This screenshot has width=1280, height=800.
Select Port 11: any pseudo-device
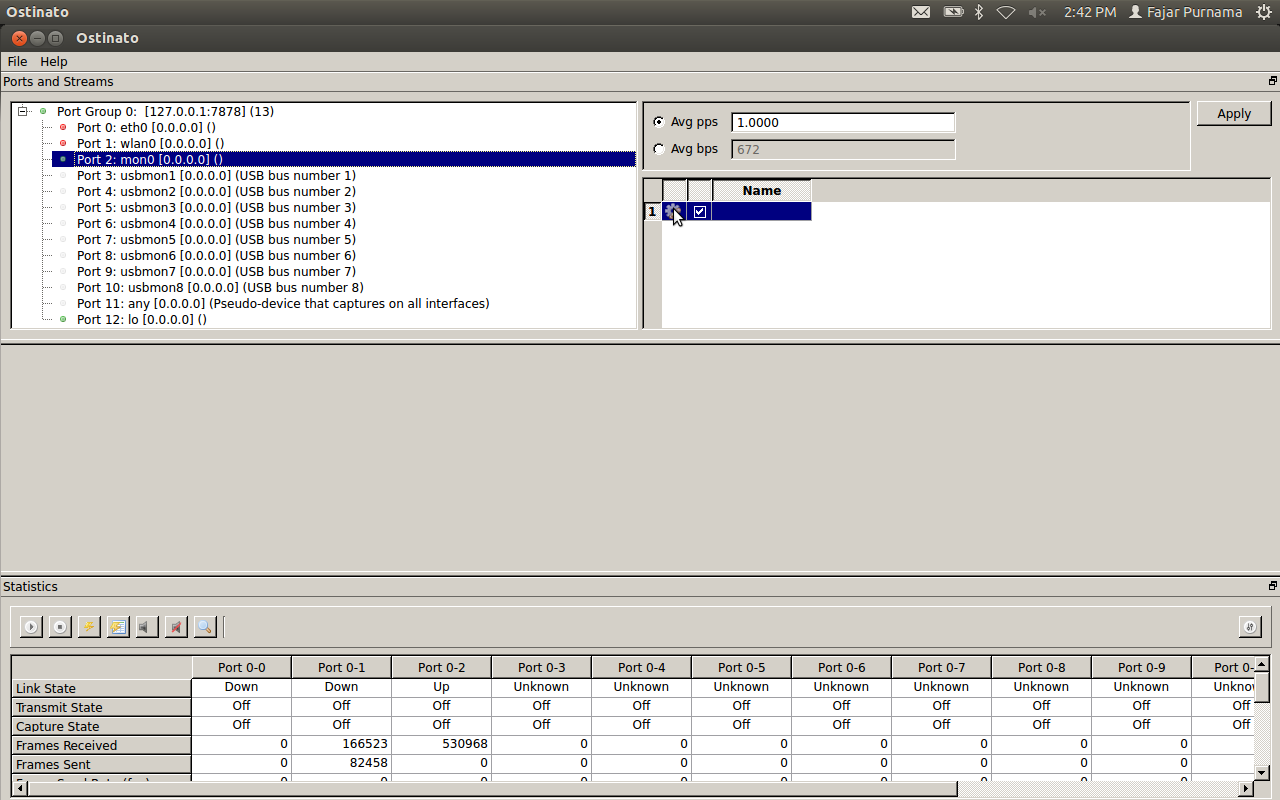point(283,303)
